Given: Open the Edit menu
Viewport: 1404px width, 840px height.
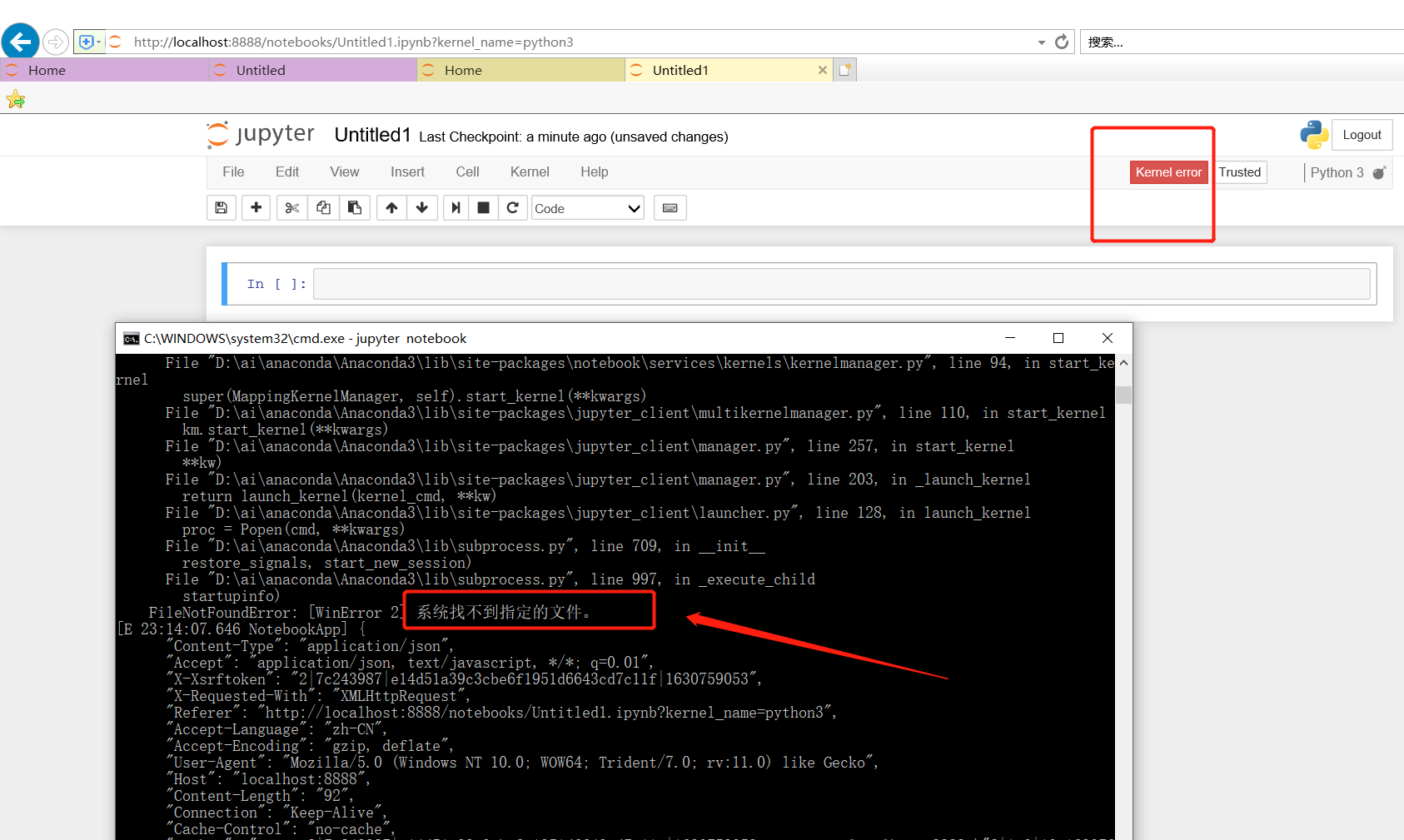Looking at the screenshot, I should coord(287,171).
